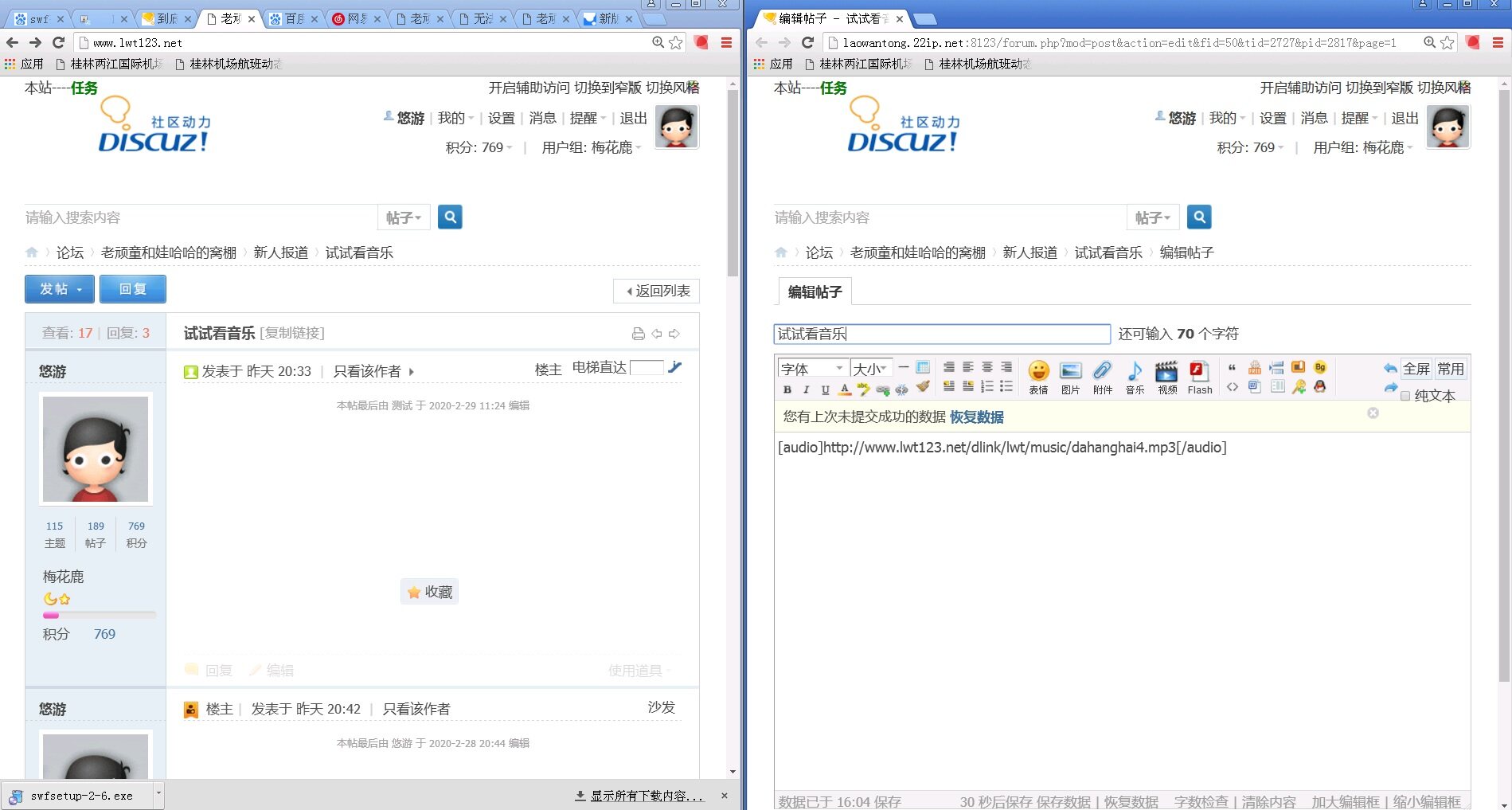Enable the 纯文本 plain text checkbox
Viewport: 1512px width, 810px height.
(x=1405, y=396)
